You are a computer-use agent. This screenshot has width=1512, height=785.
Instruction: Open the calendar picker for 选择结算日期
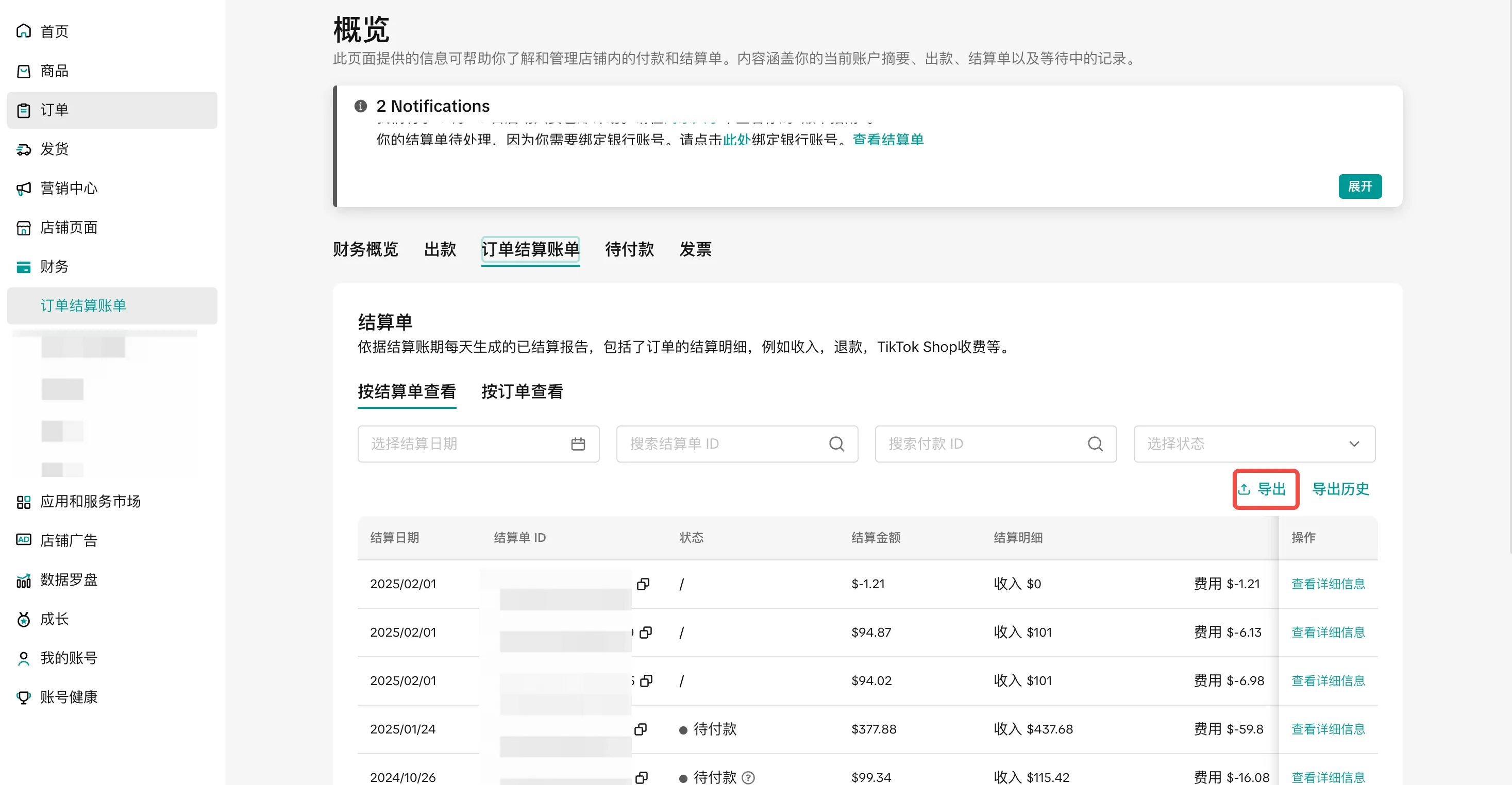pos(578,443)
